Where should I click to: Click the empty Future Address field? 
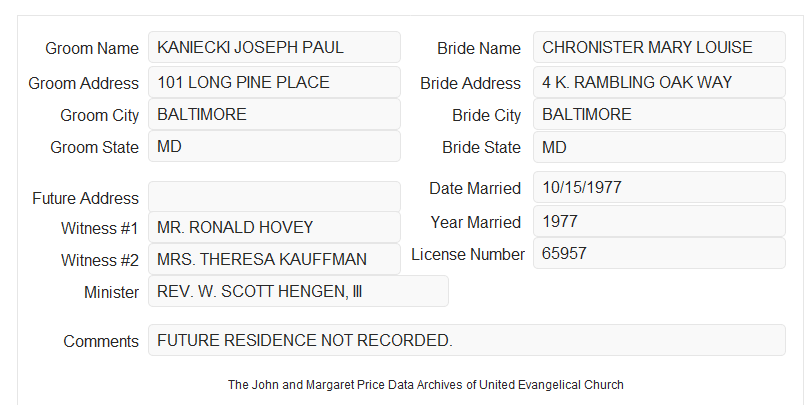point(274,197)
